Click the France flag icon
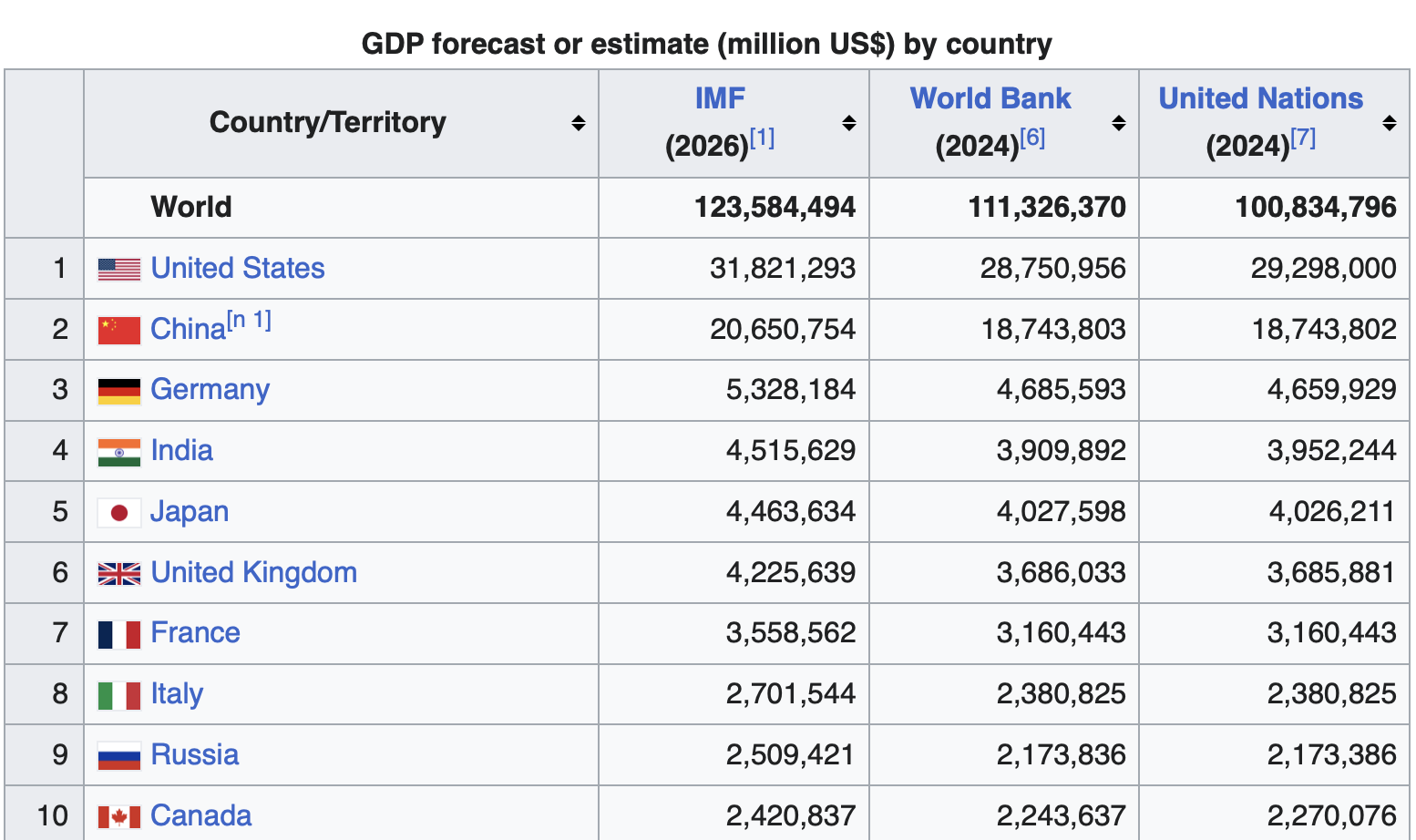This screenshot has height=840, width=1416. point(119,634)
